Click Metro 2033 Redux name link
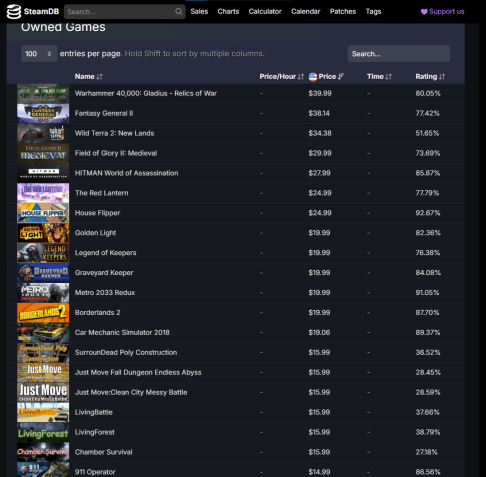Viewport: 486px width, 477px height. [x=105, y=293]
